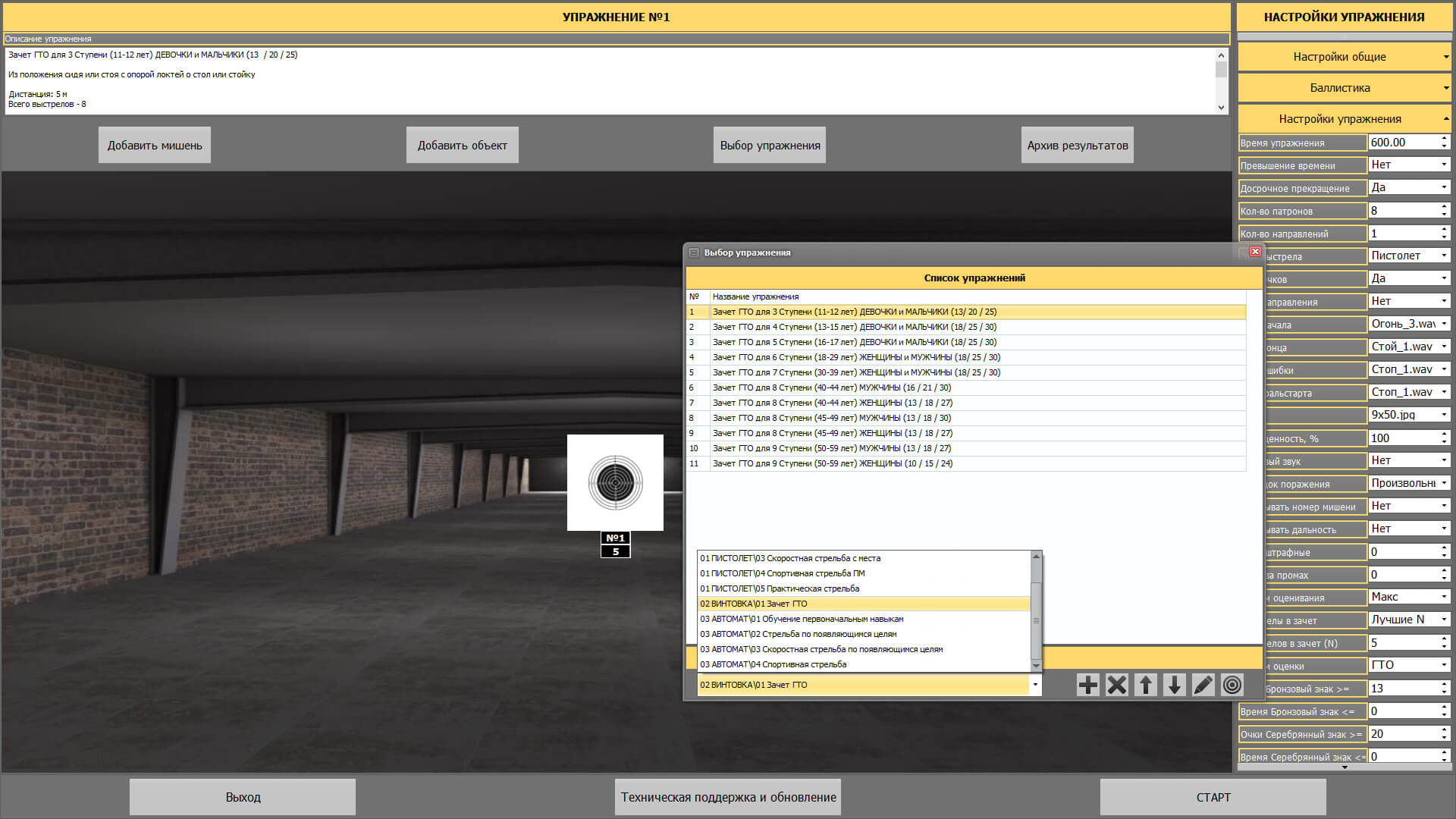Close the Выбор упражнения dialog

click(1255, 252)
